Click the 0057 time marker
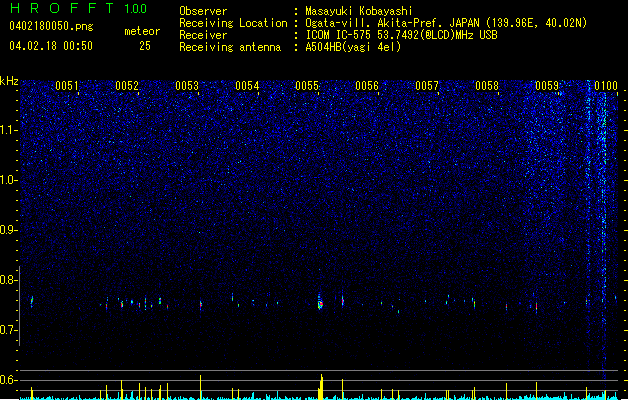This screenshot has height=400, width=629. pos(427,86)
